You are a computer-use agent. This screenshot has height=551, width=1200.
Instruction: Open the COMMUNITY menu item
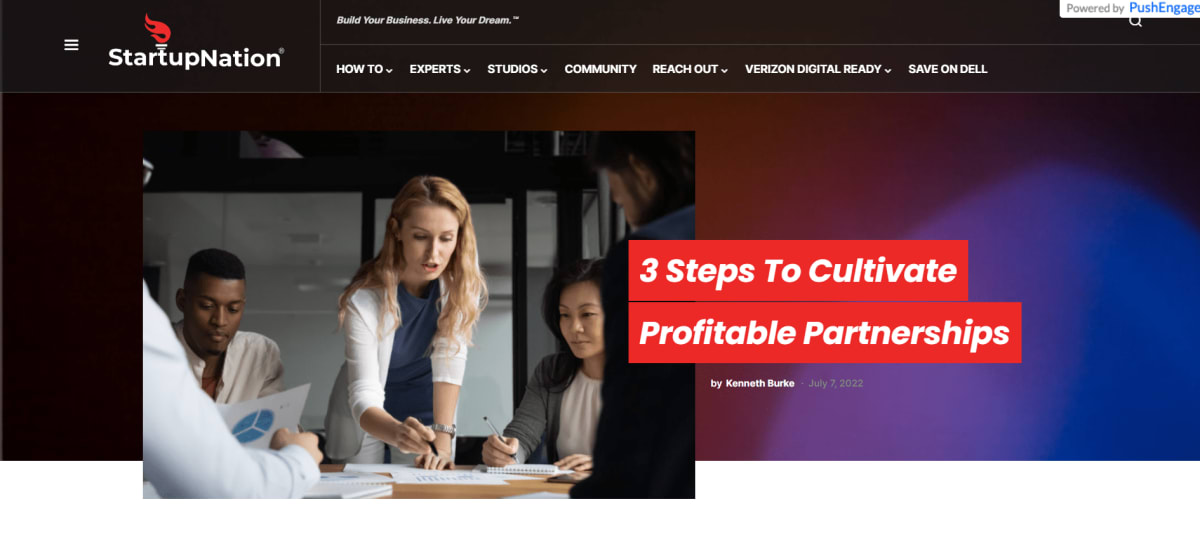(x=600, y=69)
